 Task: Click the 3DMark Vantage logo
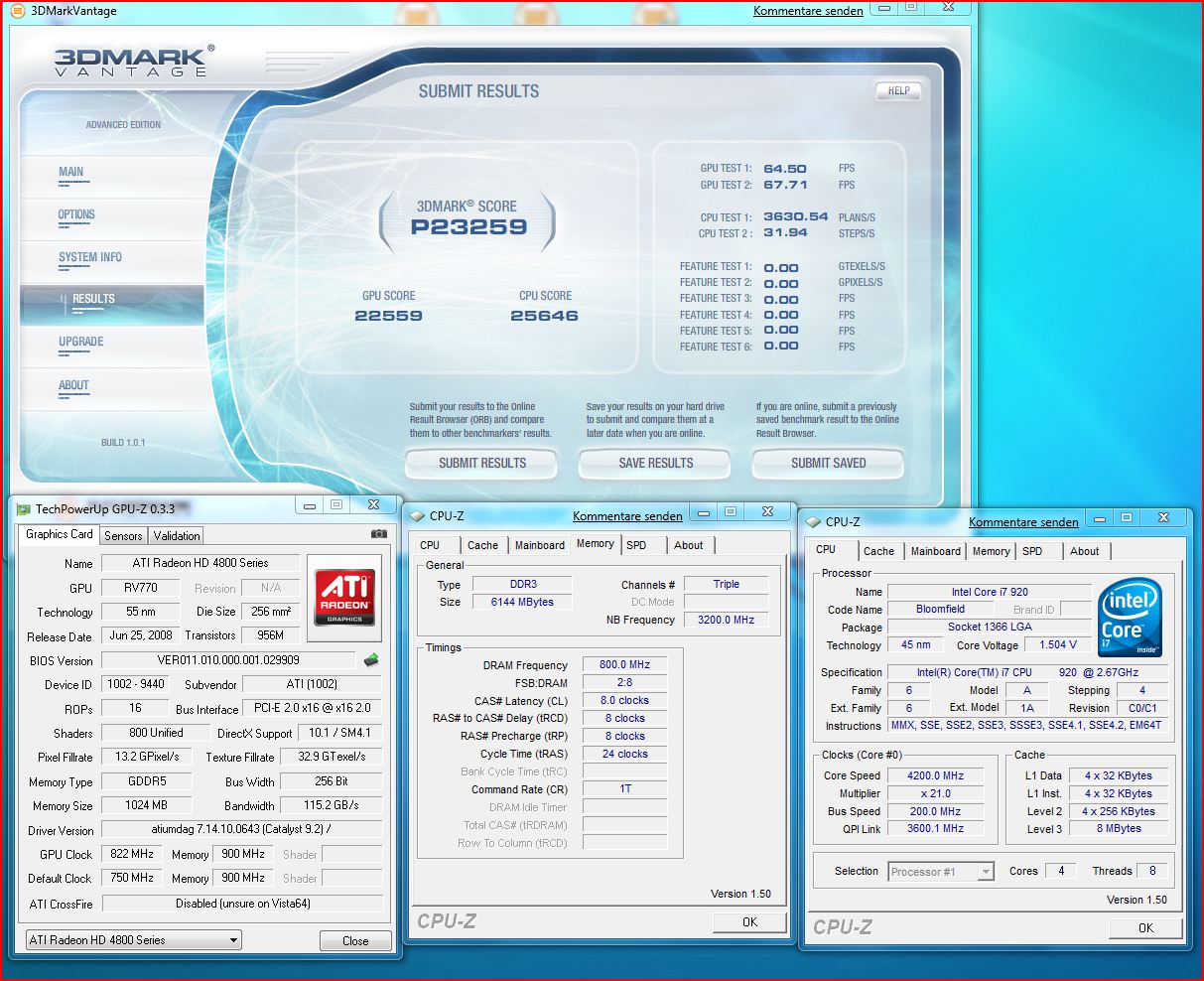[134, 63]
